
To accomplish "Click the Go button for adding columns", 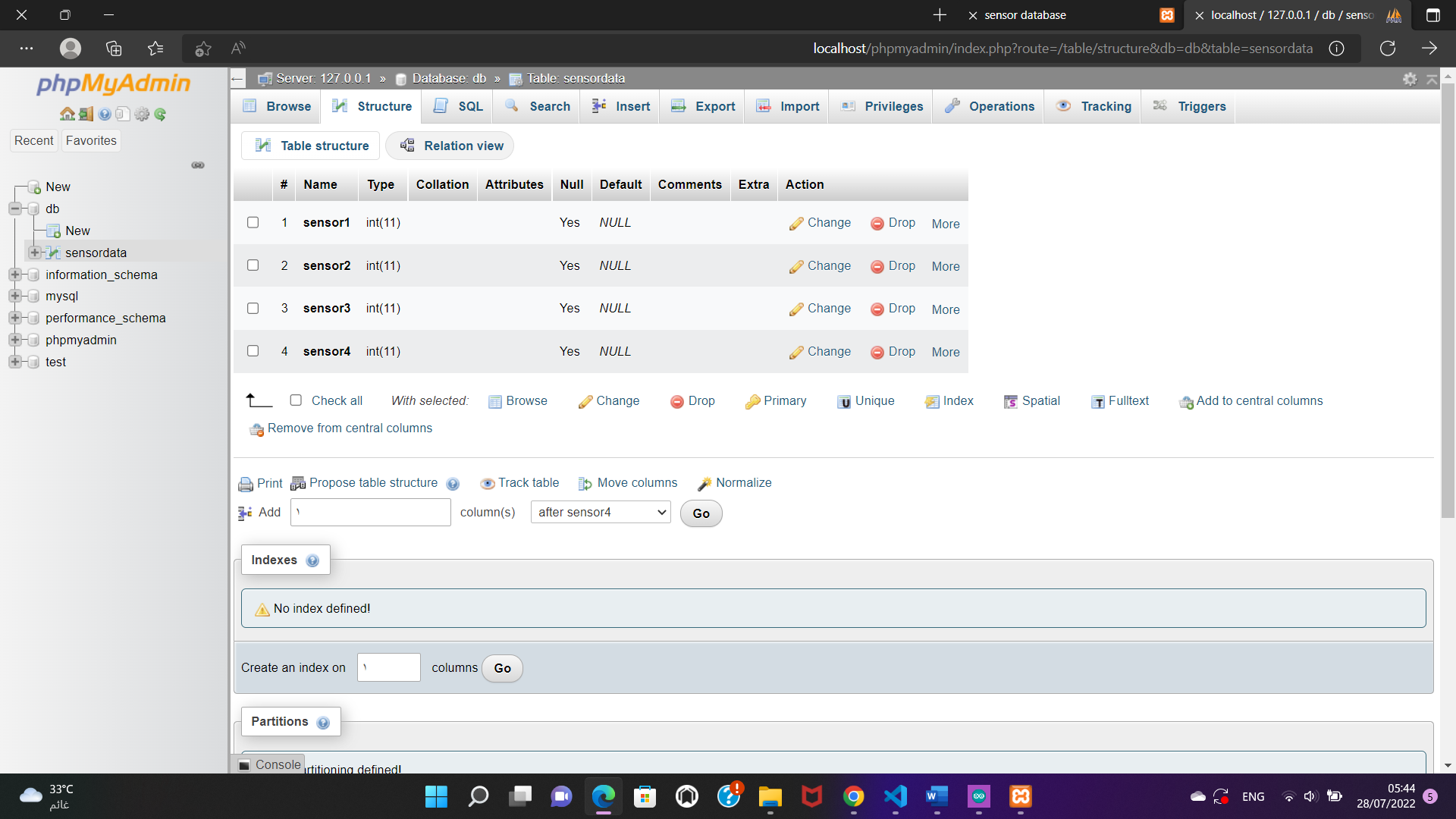I will [700, 513].
